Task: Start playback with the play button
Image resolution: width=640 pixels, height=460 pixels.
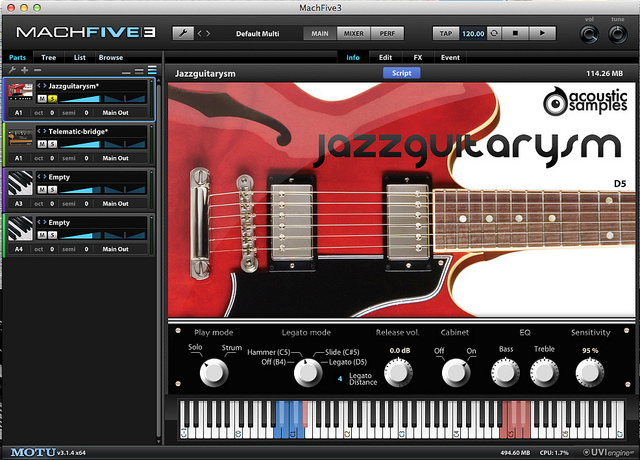Action: click(542, 33)
